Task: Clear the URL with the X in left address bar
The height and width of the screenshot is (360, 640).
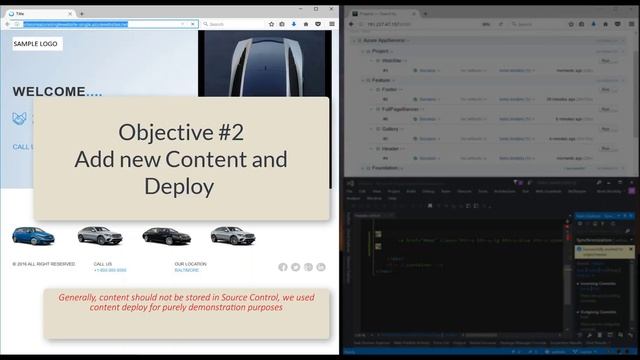Action: click(193, 24)
